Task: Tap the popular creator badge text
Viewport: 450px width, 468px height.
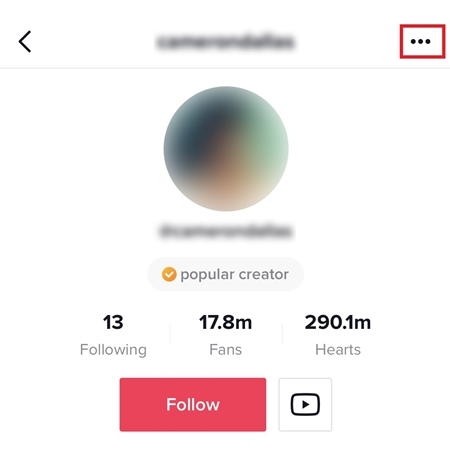Action: pyautogui.click(x=234, y=274)
